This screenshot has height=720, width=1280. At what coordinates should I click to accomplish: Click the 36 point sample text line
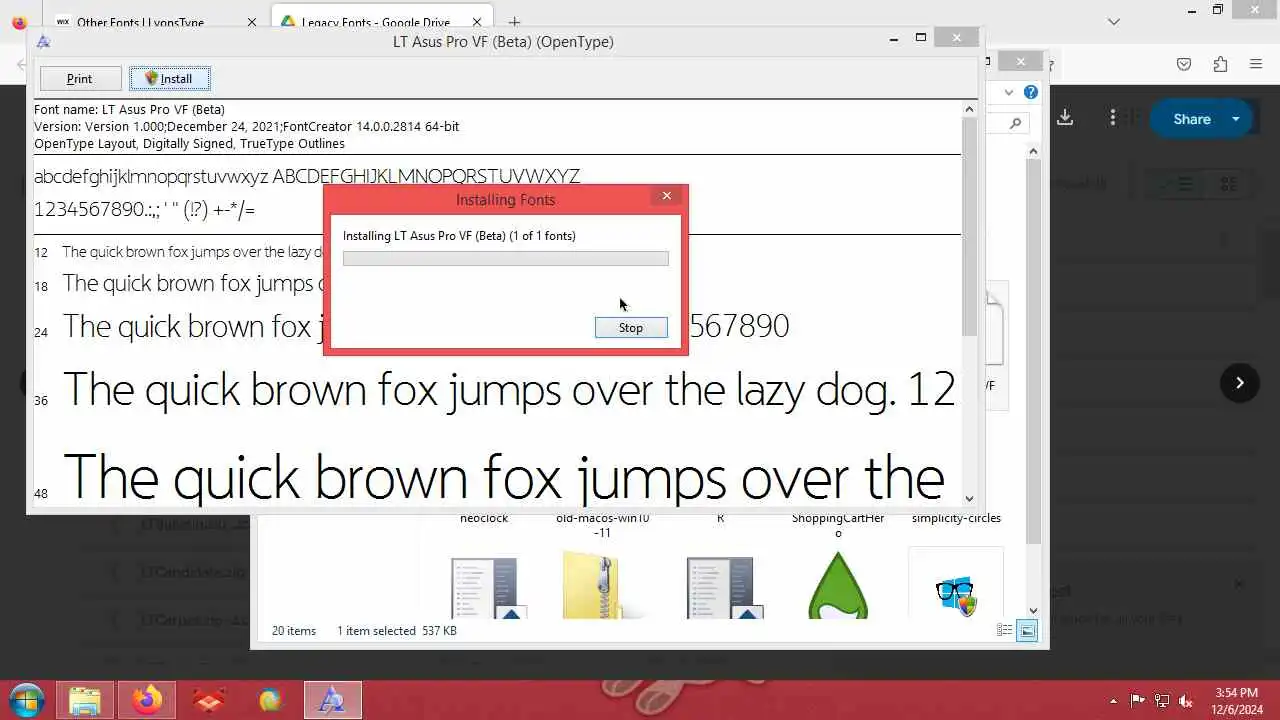509,389
